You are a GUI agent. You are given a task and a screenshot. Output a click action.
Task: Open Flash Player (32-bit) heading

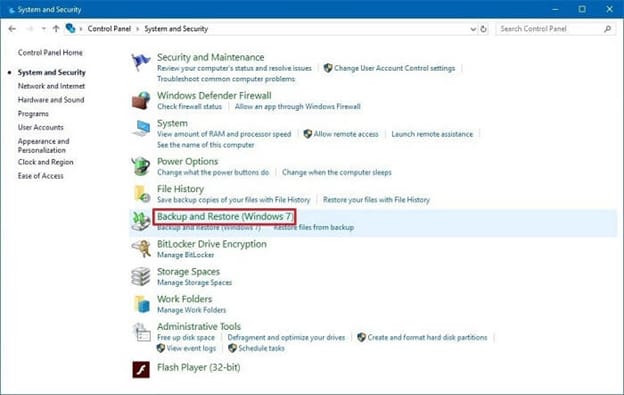coord(199,367)
